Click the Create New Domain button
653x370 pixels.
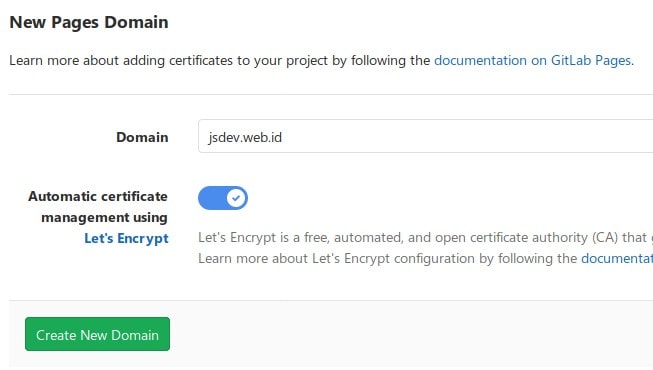pyautogui.click(x=97, y=334)
